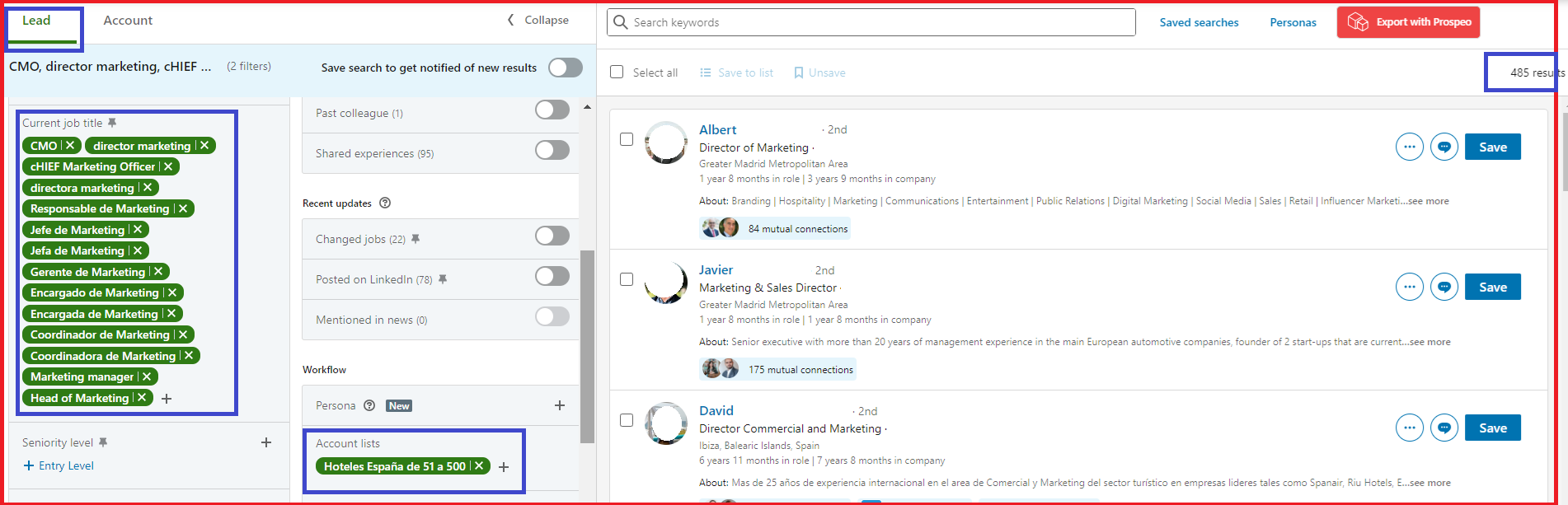The image size is (1568, 505).
Task: Add Entry Level seniority filter
Action: [59, 465]
